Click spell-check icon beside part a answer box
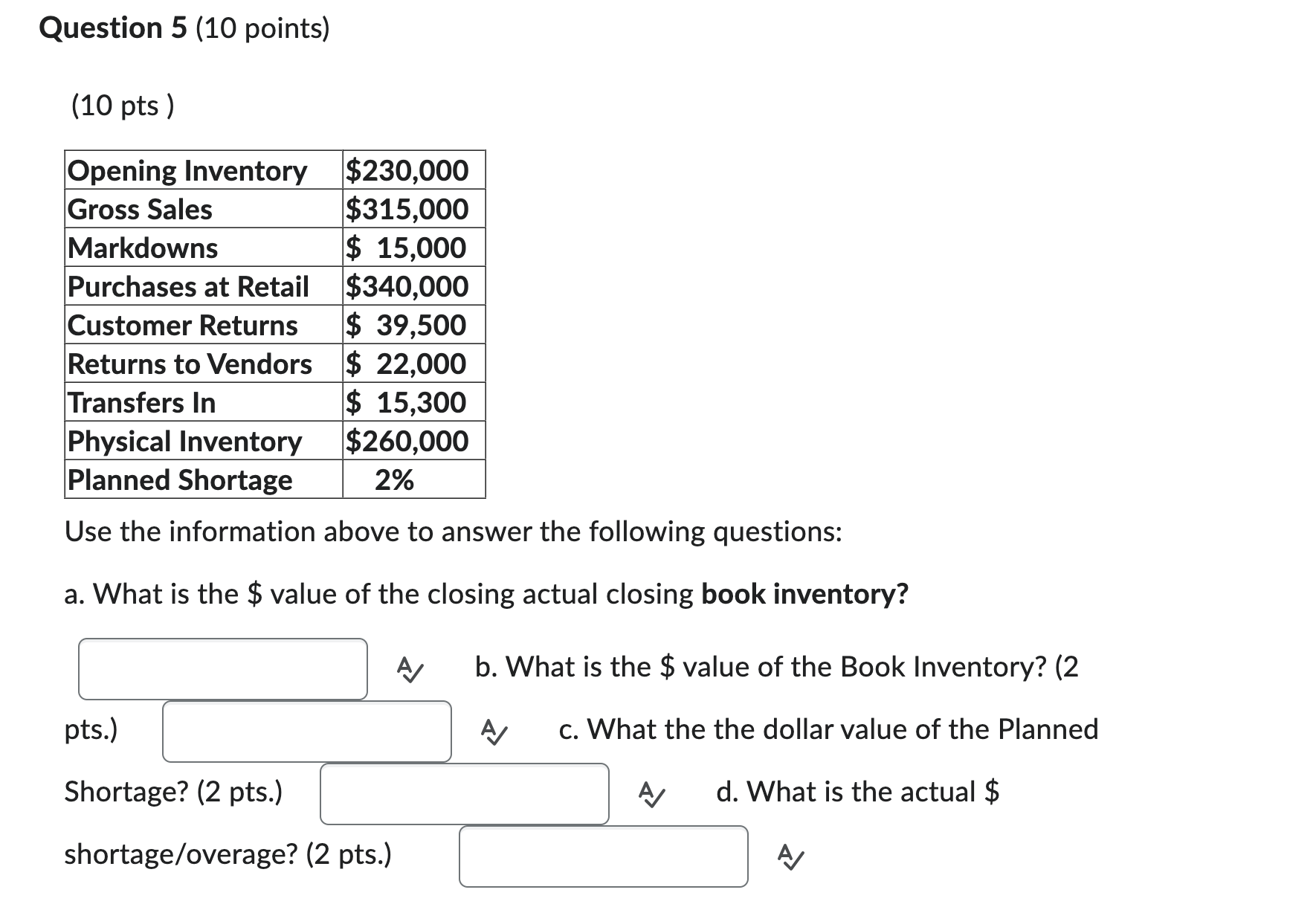1316x907 pixels. click(x=408, y=668)
